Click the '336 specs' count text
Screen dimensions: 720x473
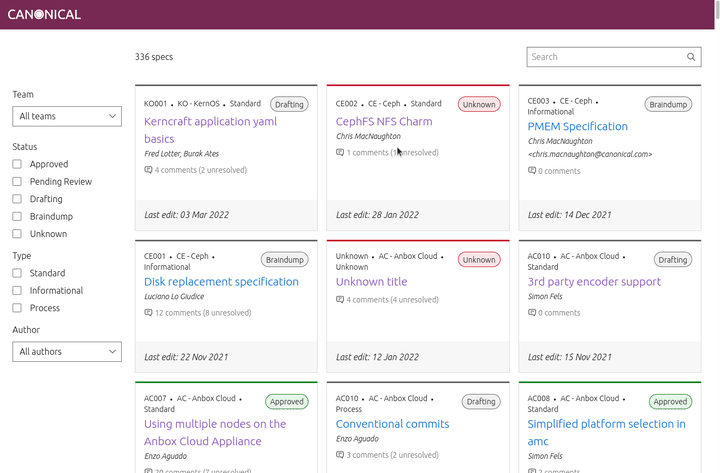tap(154, 57)
